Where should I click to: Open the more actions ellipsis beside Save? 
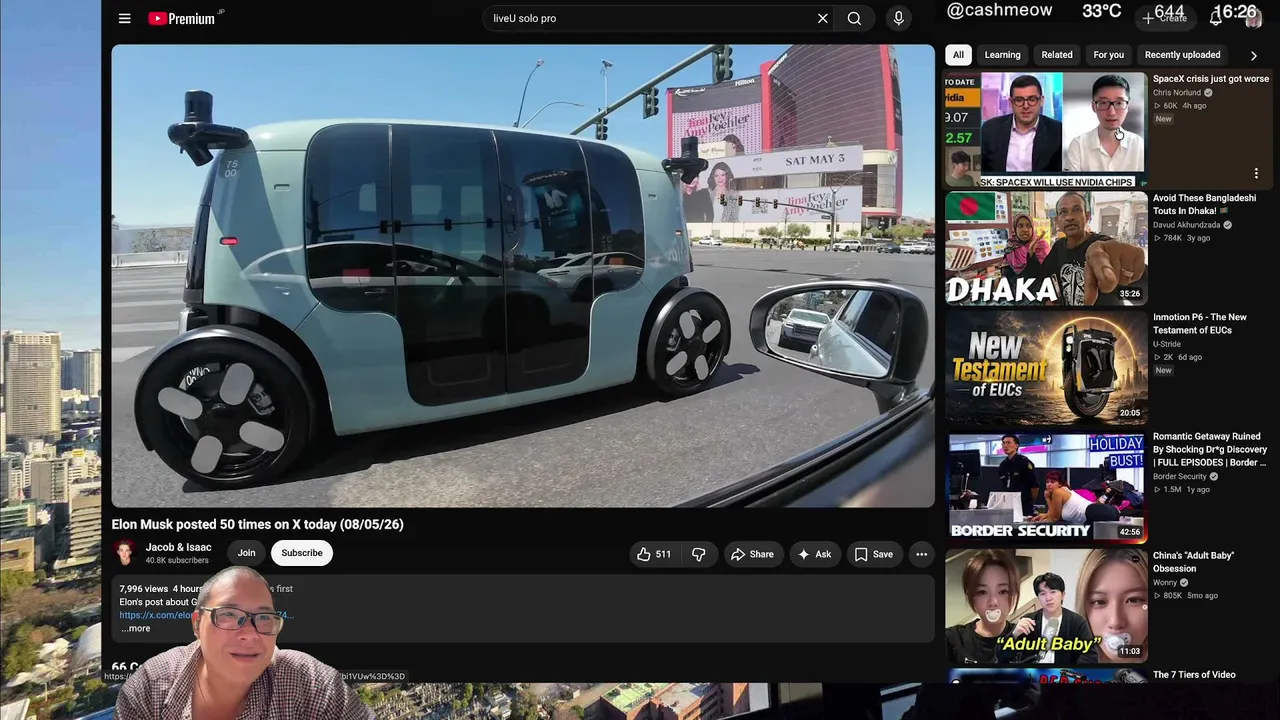click(921, 554)
